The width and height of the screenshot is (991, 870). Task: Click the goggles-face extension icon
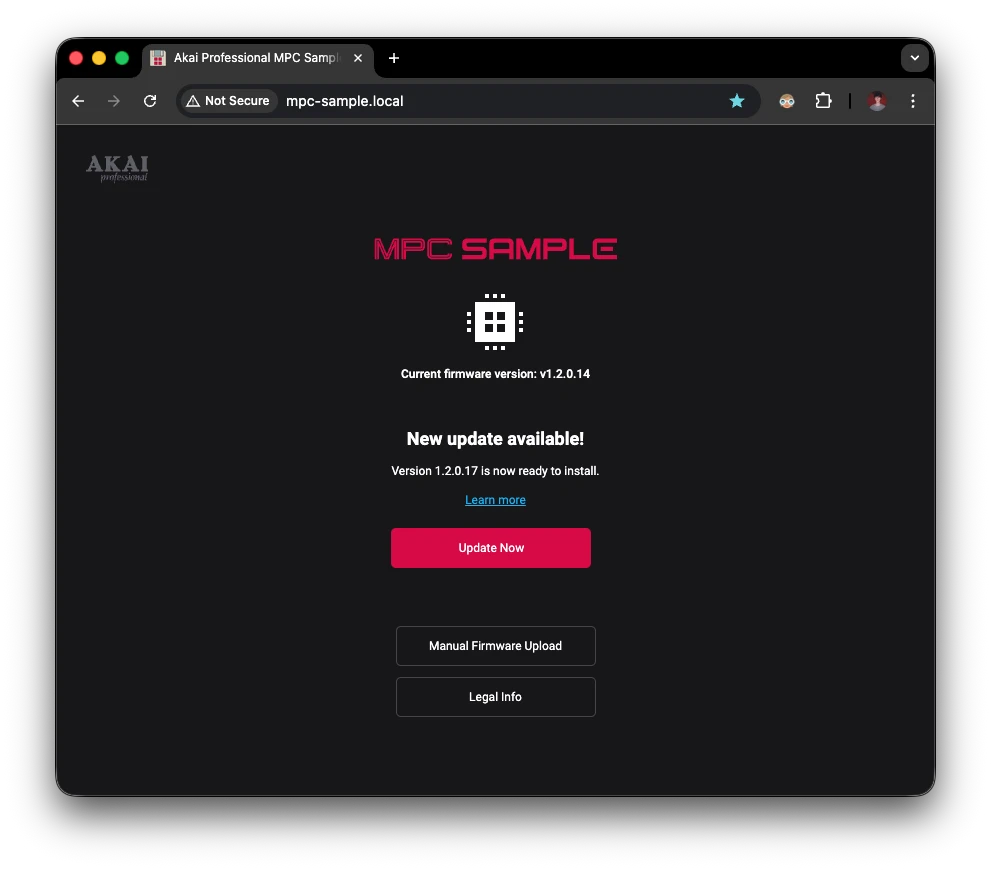tap(787, 101)
